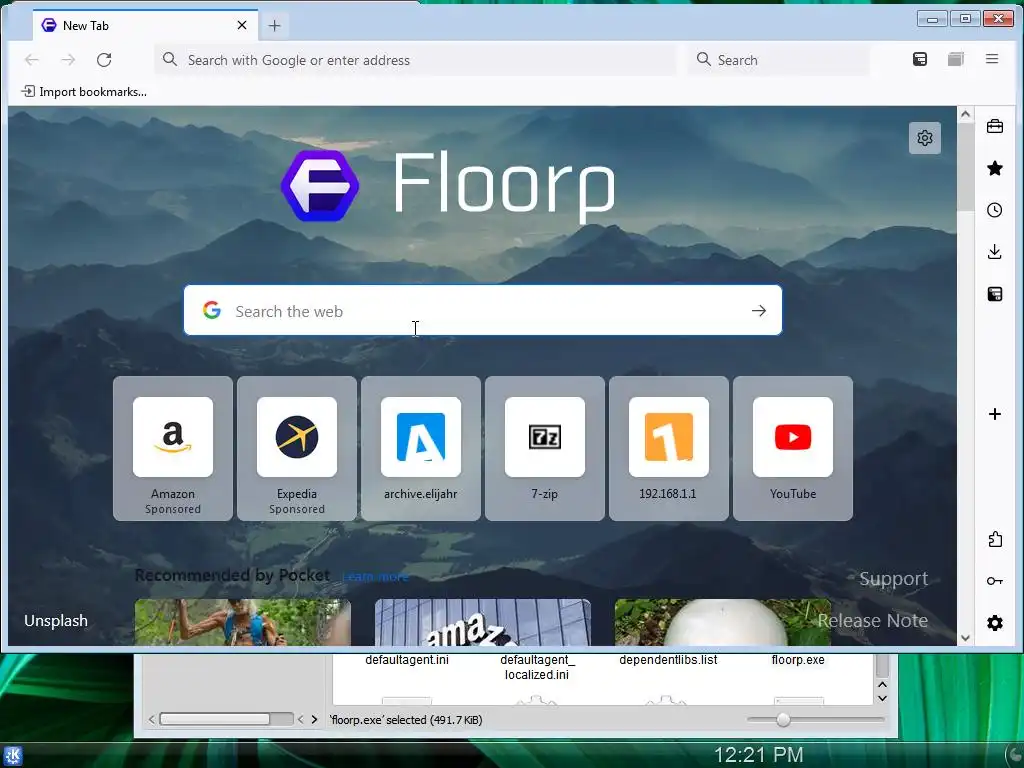Screen dimensions: 1024x768
Task: Open the Unsplash credit link
Action: tap(56, 620)
